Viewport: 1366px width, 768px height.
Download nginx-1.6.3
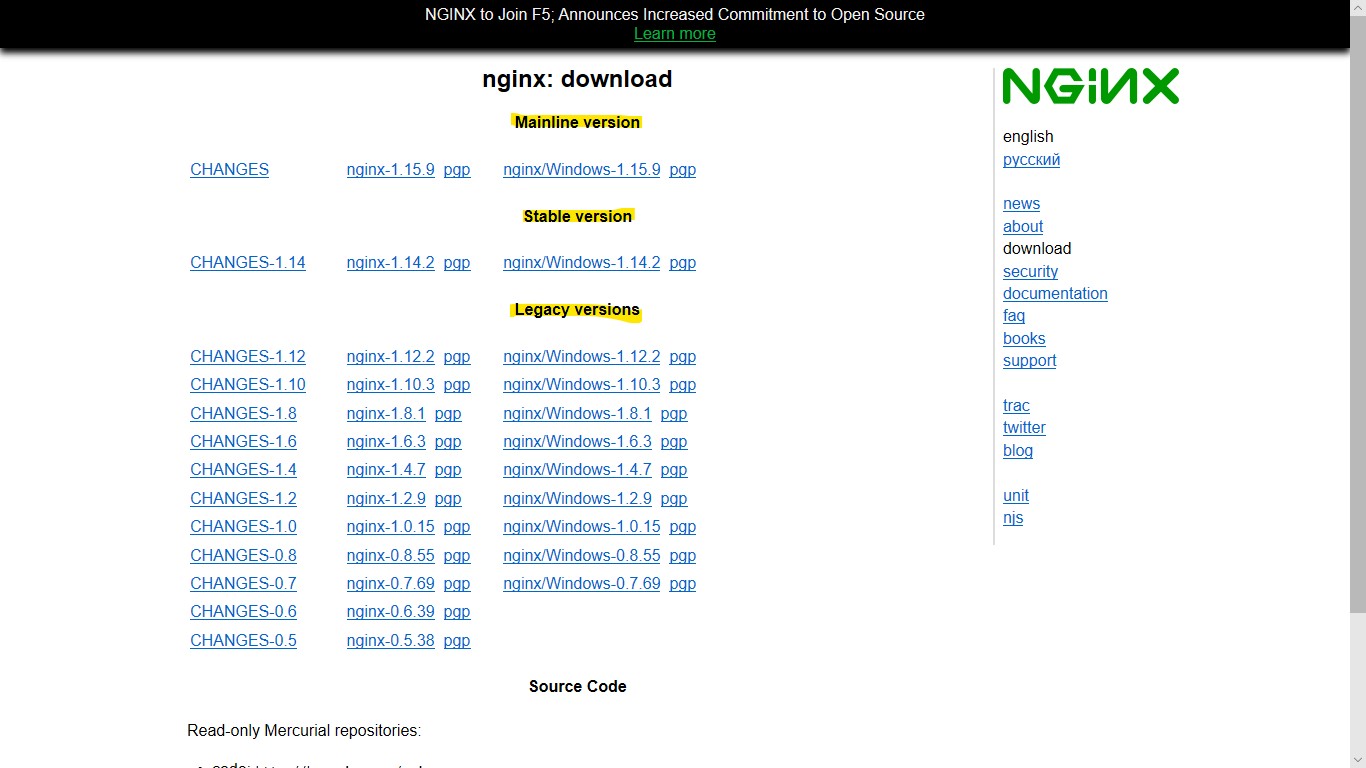(386, 442)
